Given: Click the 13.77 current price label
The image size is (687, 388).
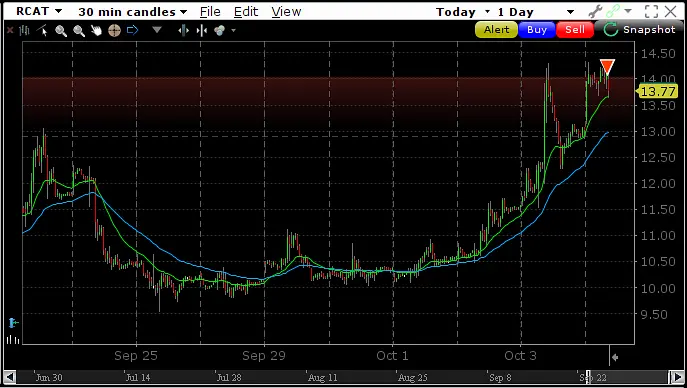Looking at the screenshot, I should coord(657,92).
